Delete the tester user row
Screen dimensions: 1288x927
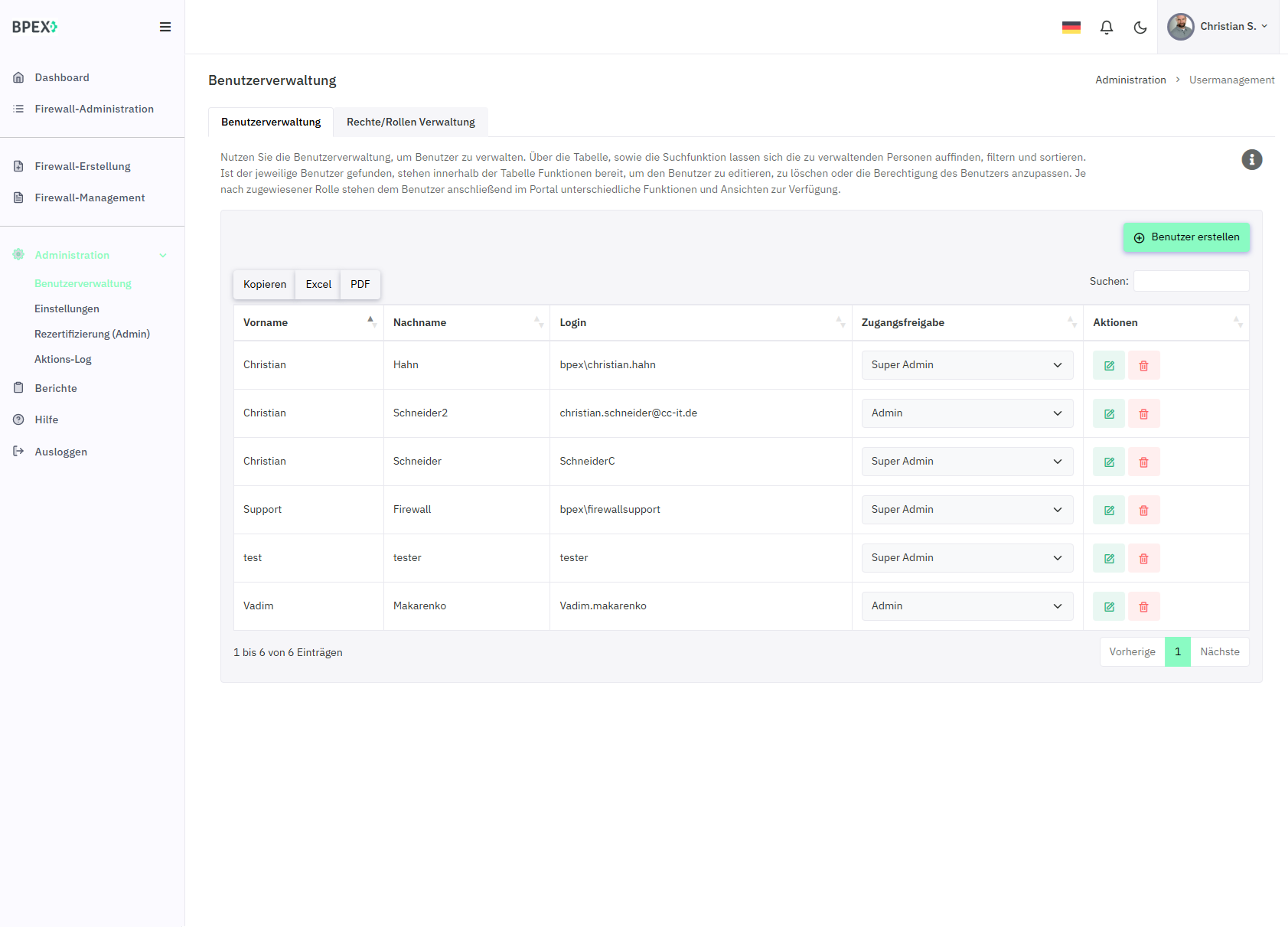click(x=1143, y=559)
